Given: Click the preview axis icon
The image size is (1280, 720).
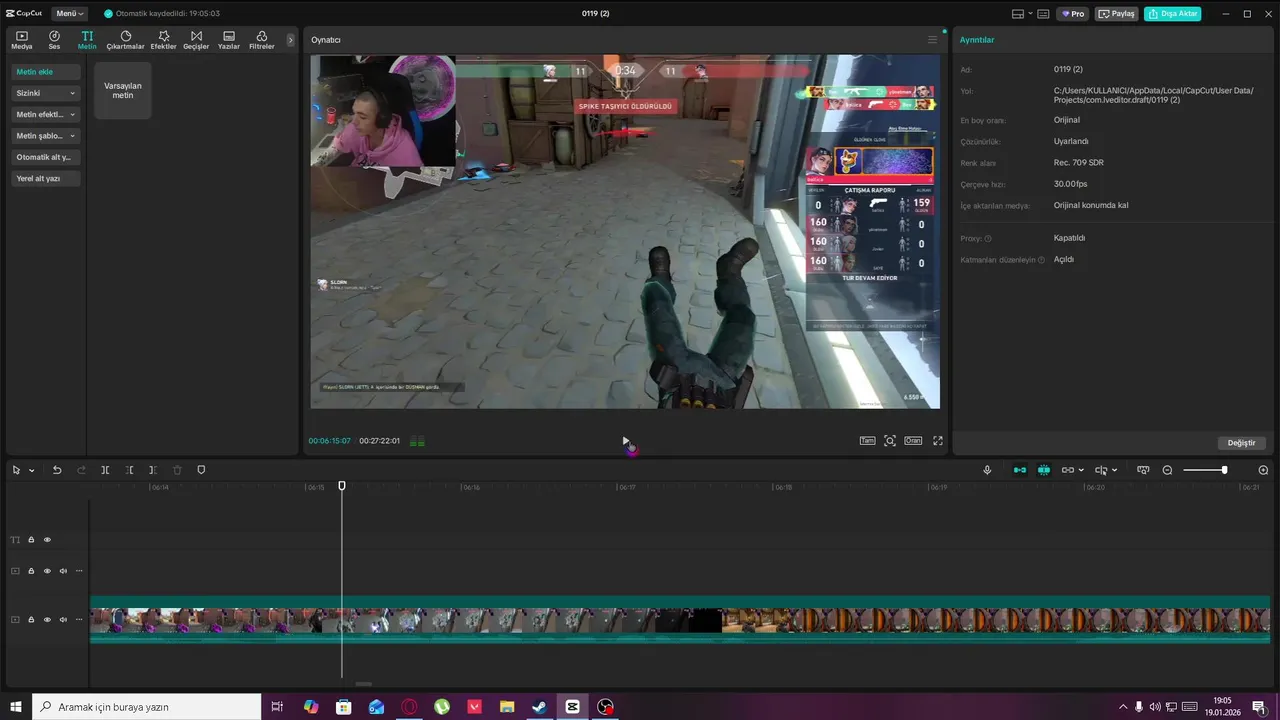Looking at the screenshot, I should coord(1101,470).
